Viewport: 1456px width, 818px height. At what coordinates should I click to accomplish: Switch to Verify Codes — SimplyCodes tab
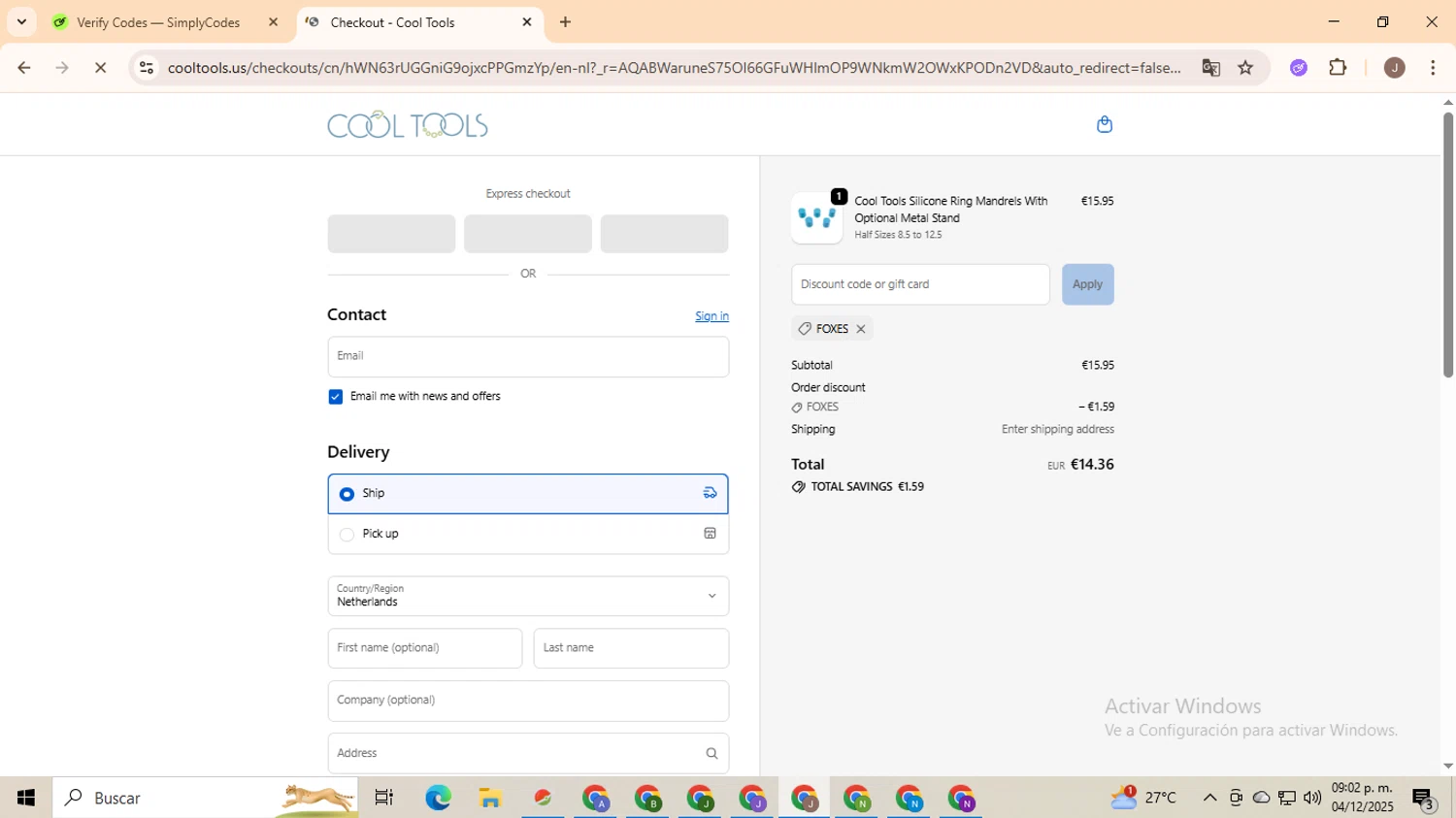157,22
